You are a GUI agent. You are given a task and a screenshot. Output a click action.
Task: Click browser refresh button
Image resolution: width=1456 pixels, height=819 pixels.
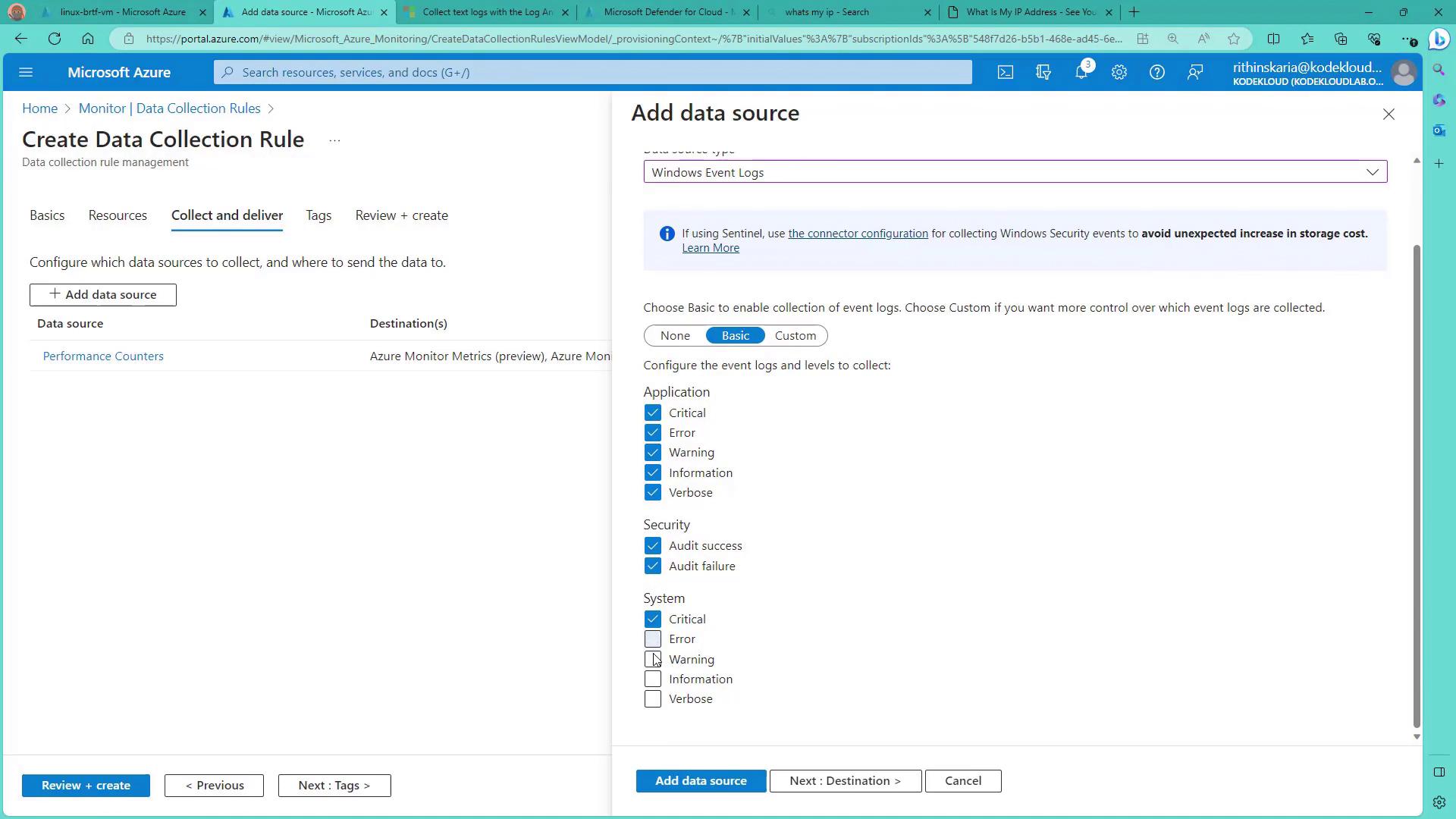(55, 39)
